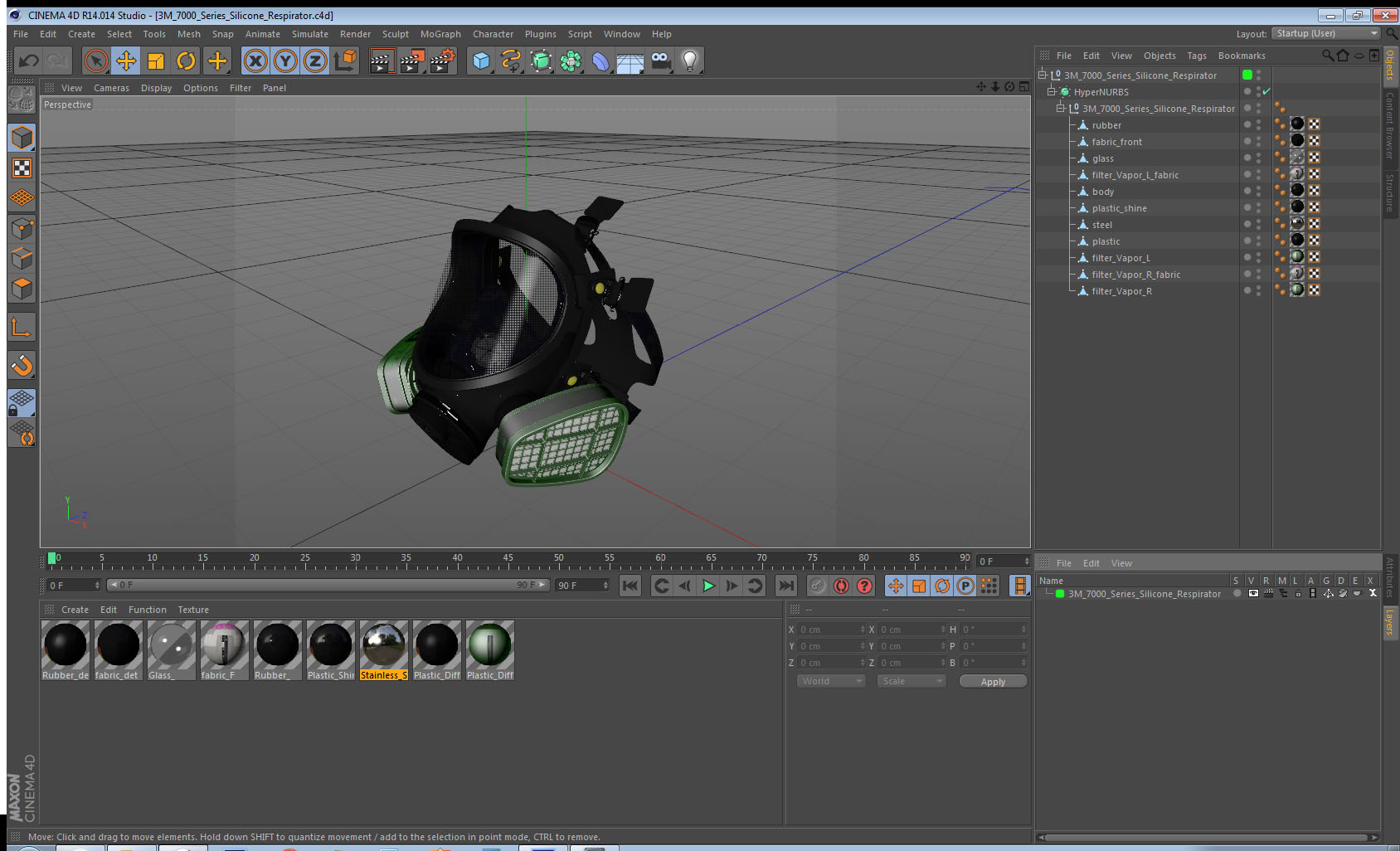Toggle Y axis lock
Viewport: 1400px width, 851px height.
pyautogui.click(x=285, y=61)
